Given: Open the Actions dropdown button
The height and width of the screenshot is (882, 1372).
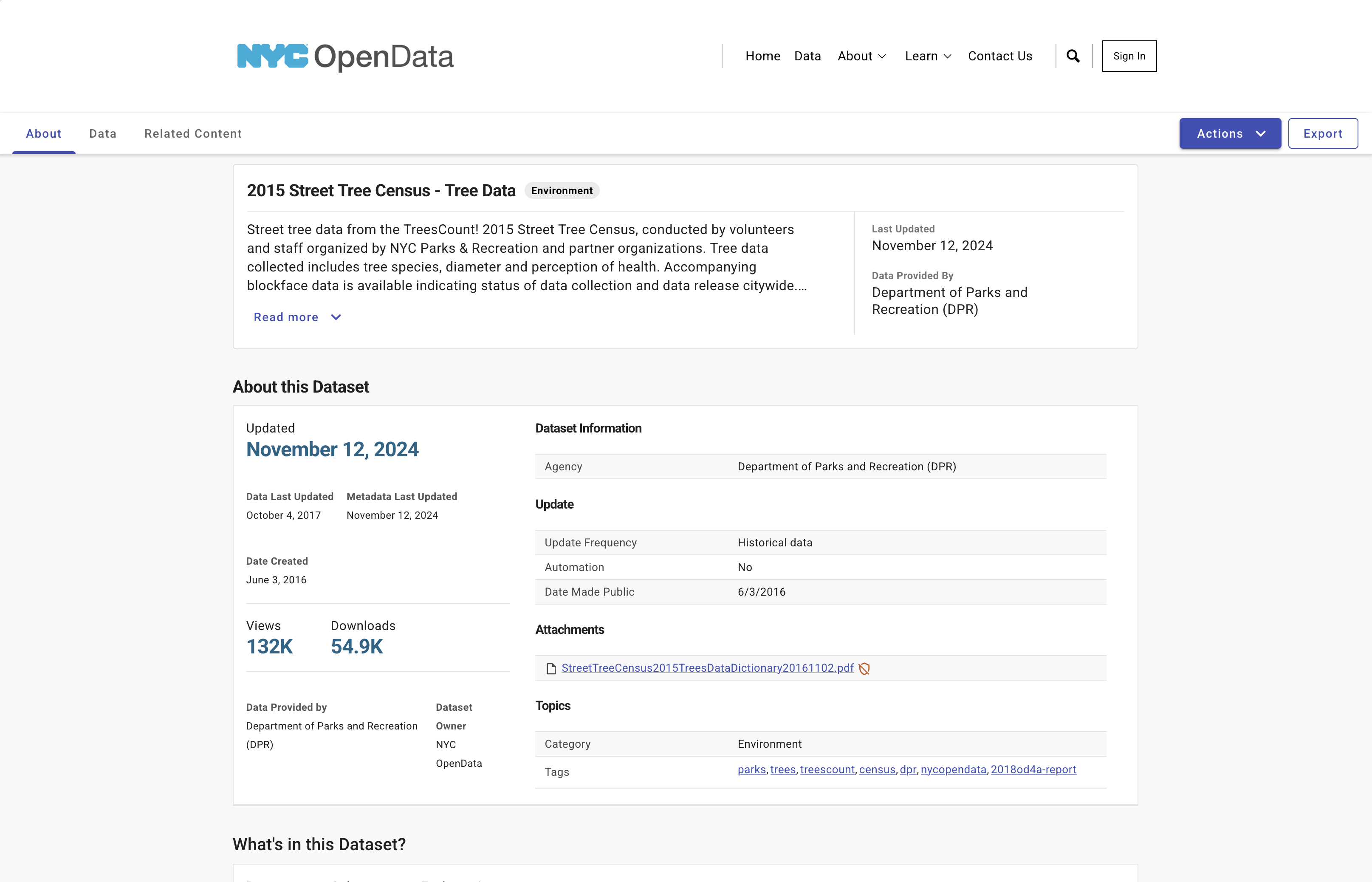Looking at the screenshot, I should pyautogui.click(x=1230, y=133).
